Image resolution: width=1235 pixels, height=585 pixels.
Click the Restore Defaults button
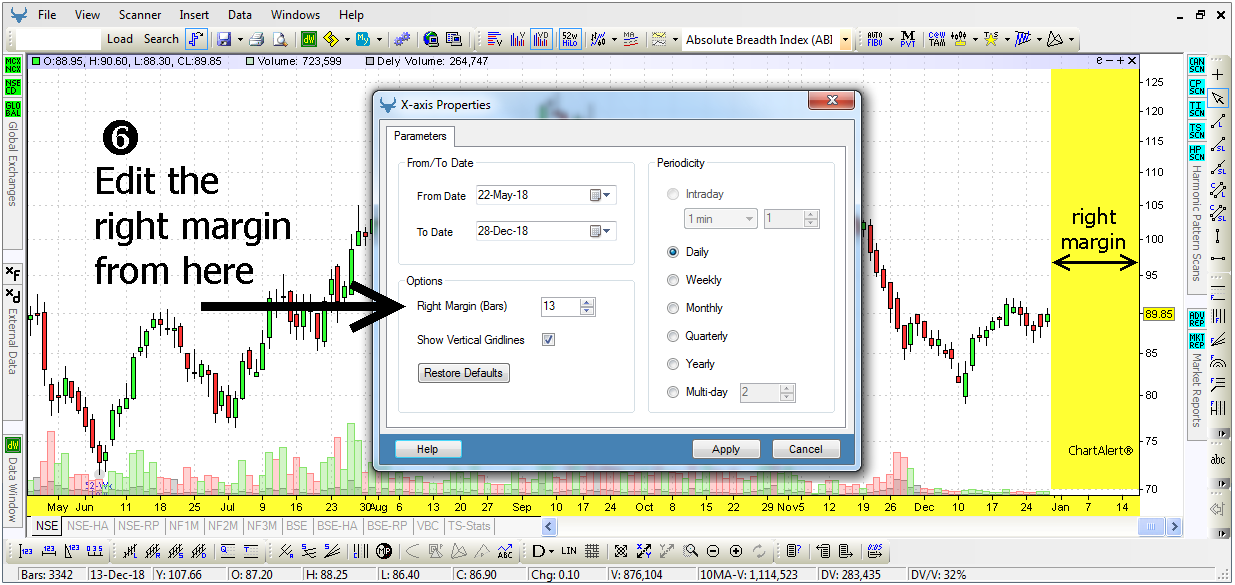[464, 373]
